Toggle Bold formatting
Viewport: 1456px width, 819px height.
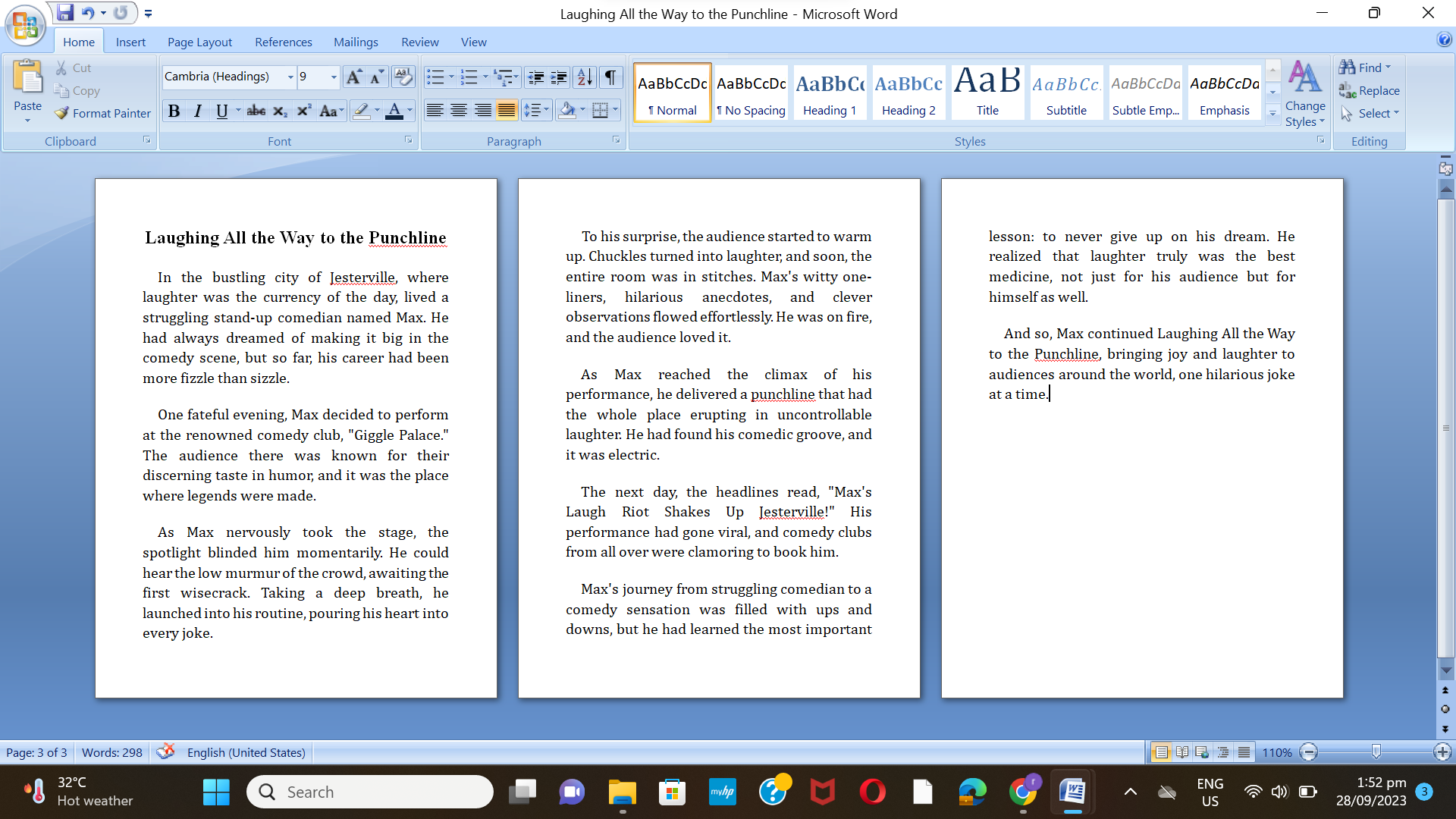pos(174,111)
